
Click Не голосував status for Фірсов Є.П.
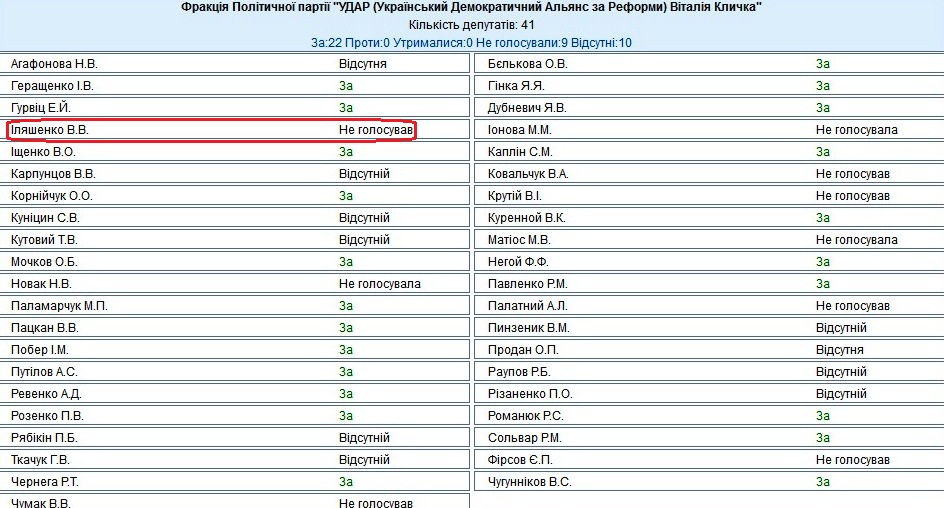tap(853, 460)
